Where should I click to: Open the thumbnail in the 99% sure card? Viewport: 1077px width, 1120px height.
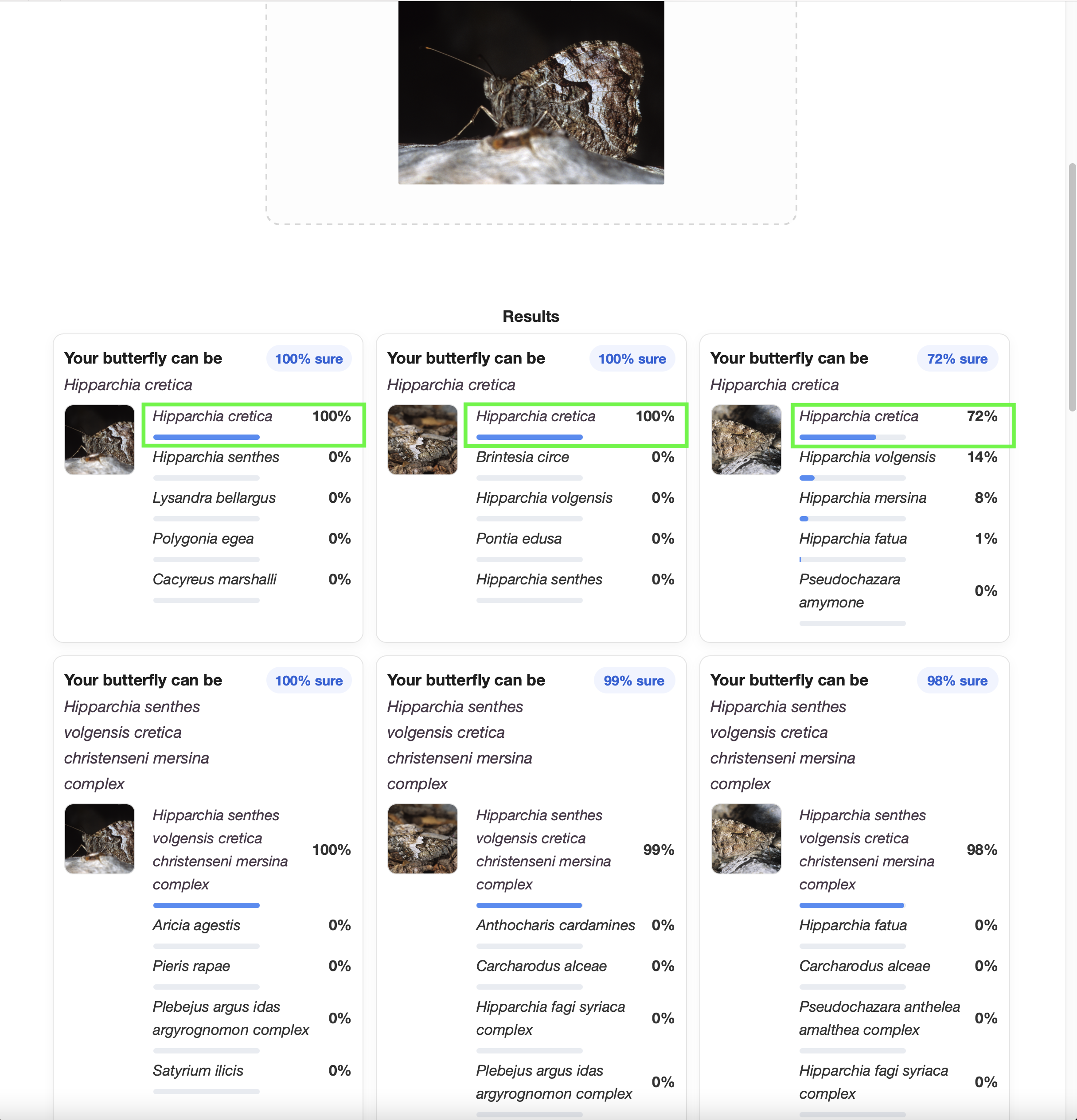point(422,838)
